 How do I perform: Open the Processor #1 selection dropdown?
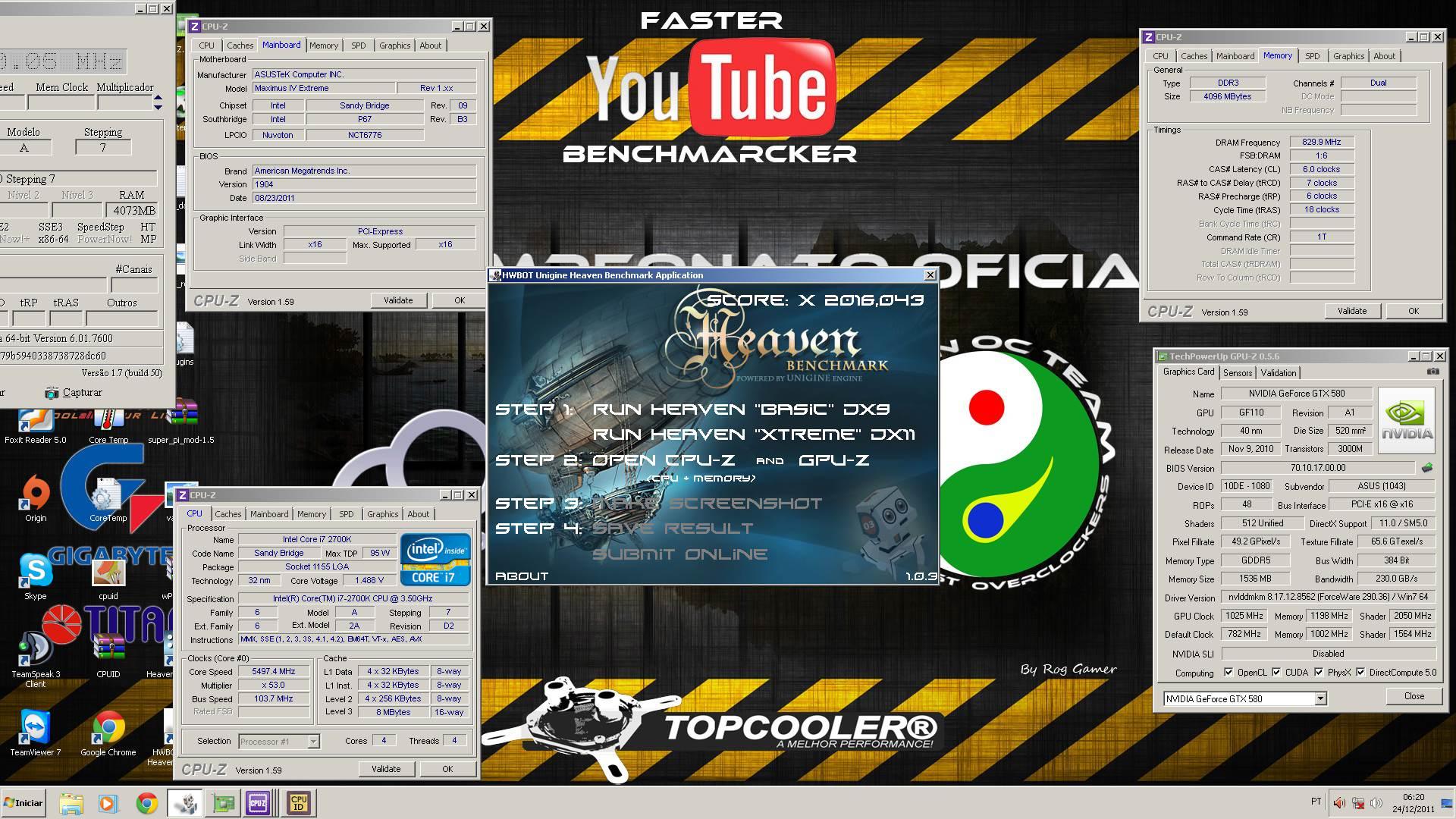313,741
